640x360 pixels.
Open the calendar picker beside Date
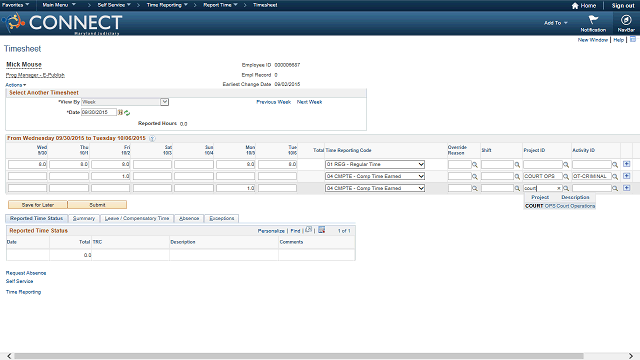[x=120, y=112]
